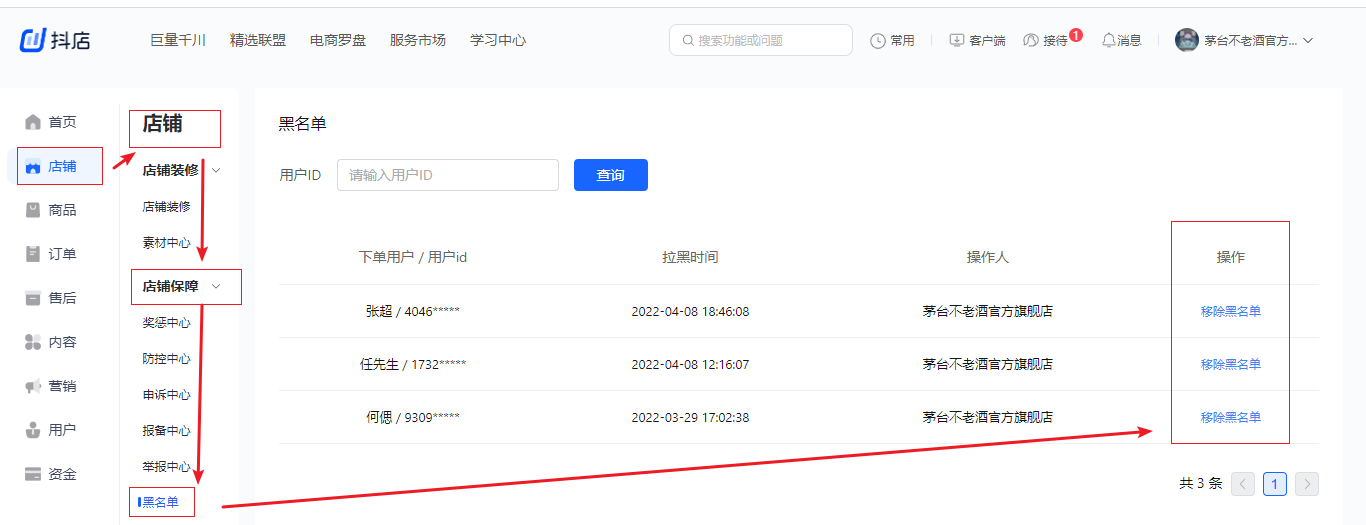
Task: Click the 售后 after-sales icon
Action: tap(33, 298)
